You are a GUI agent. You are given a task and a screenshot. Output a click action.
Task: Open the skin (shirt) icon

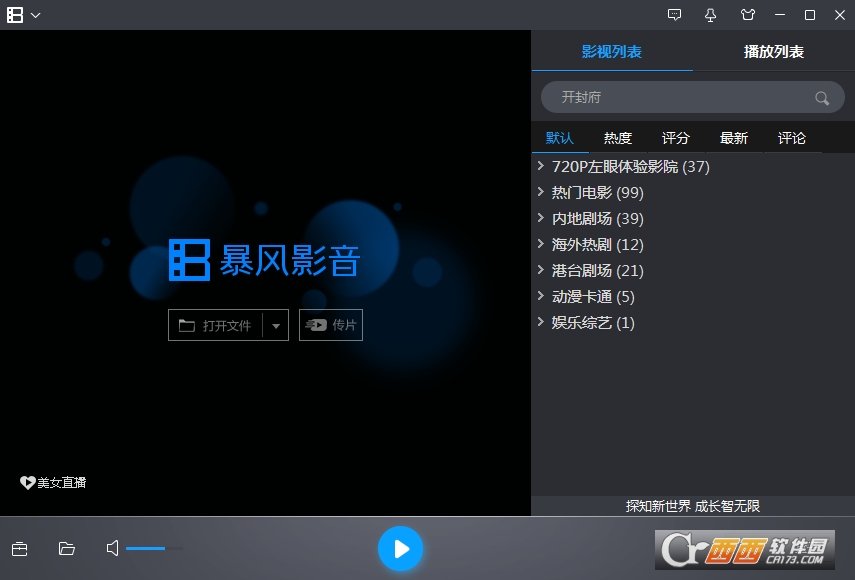pyautogui.click(x=747, y=15)
